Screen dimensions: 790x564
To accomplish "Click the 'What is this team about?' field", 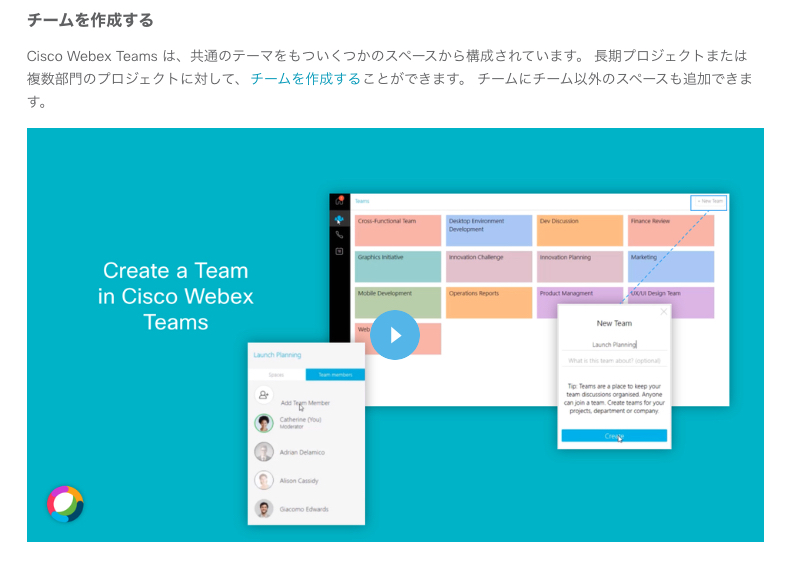I will click(614, 360).
